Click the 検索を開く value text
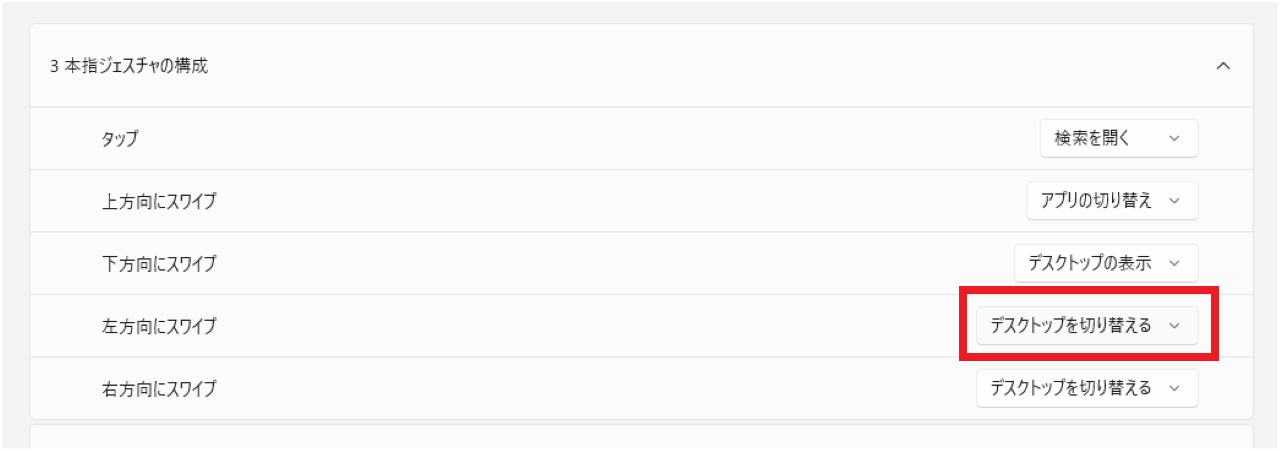 tap(1091, 139)
